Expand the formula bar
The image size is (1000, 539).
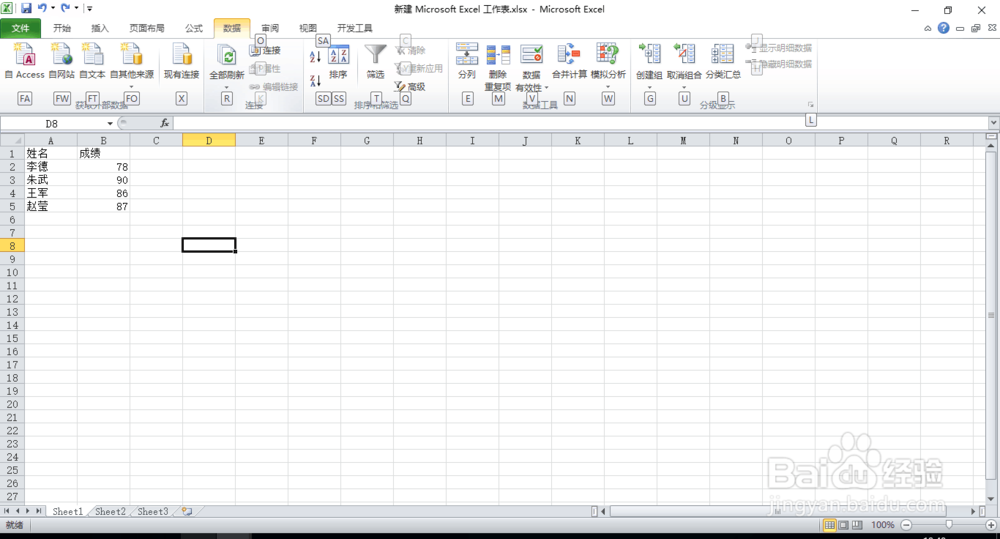994,122
